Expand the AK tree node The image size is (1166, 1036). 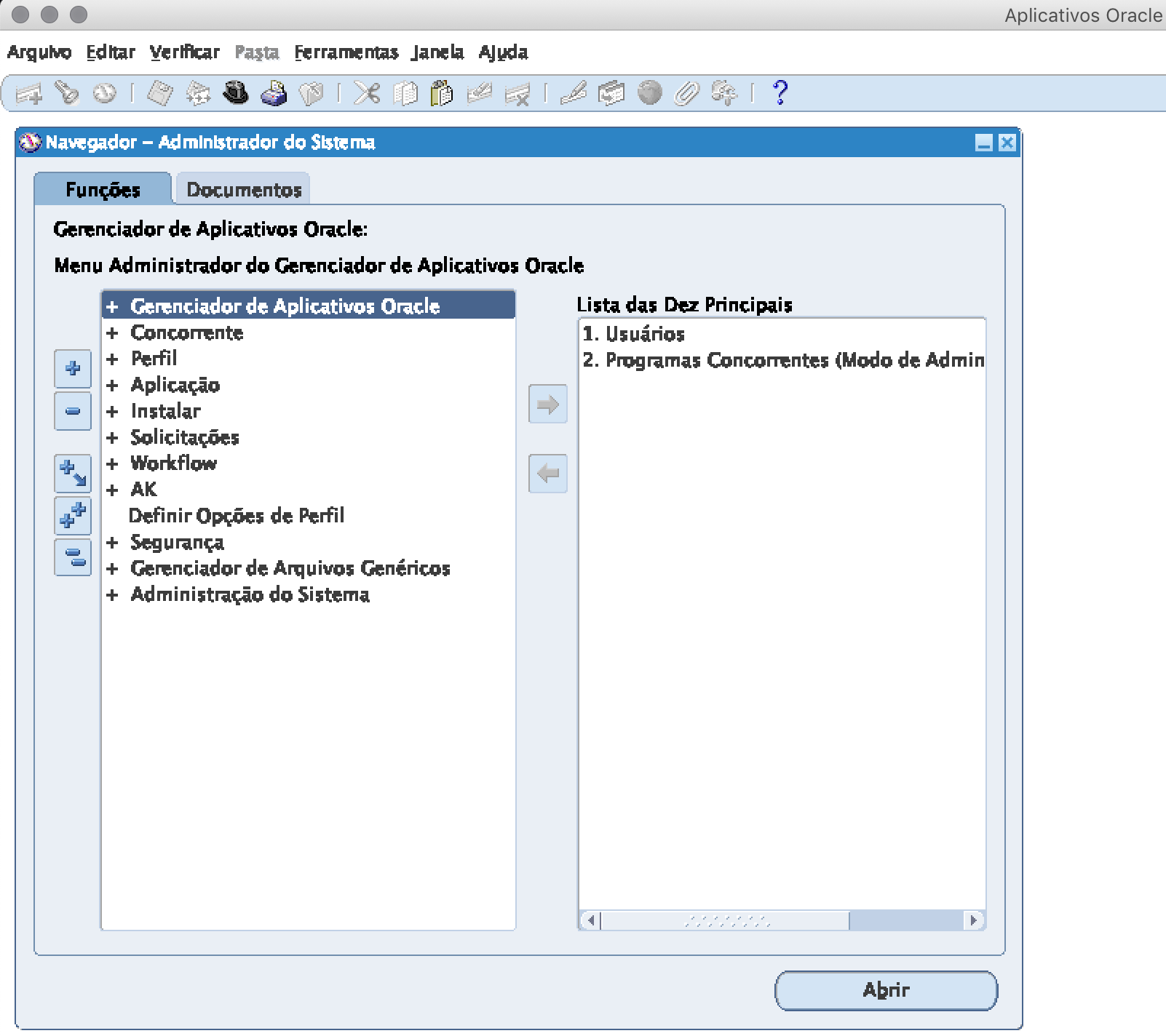pyautogui.click(x=112, y=490)
